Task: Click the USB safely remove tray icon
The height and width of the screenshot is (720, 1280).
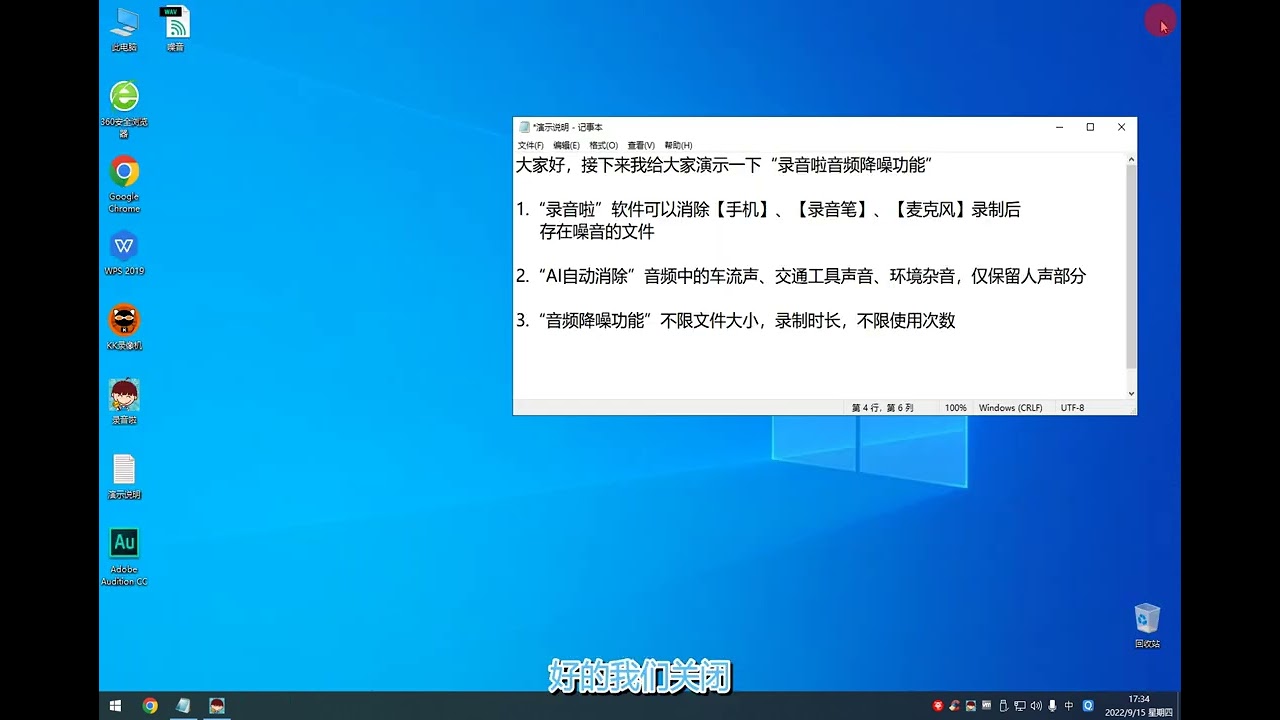Action: coord(1003,706)
